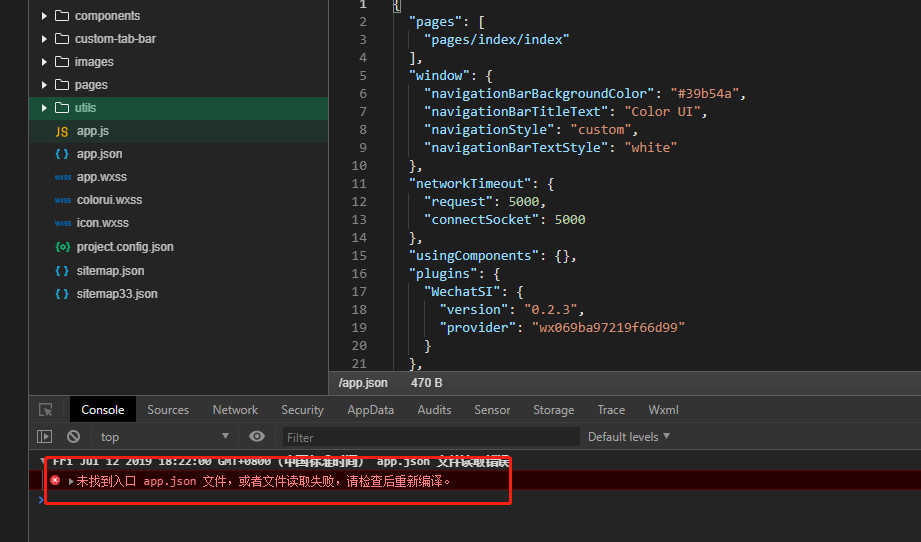The height and width of the screenshot is (542, 921).
Task: Switch to the Sources tab
Action: point(168,409)
